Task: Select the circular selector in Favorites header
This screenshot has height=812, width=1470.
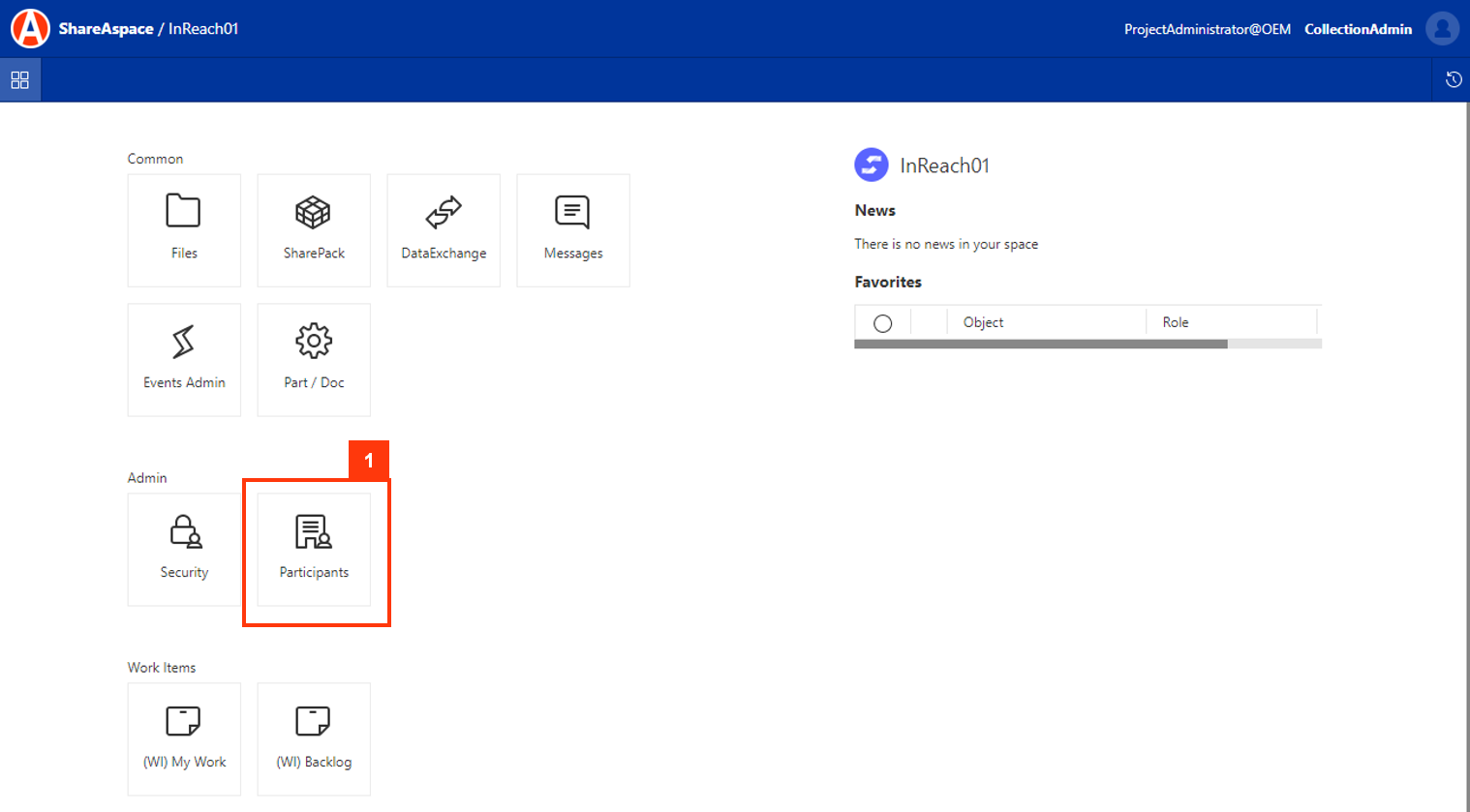Action: (x=882, y=322)
